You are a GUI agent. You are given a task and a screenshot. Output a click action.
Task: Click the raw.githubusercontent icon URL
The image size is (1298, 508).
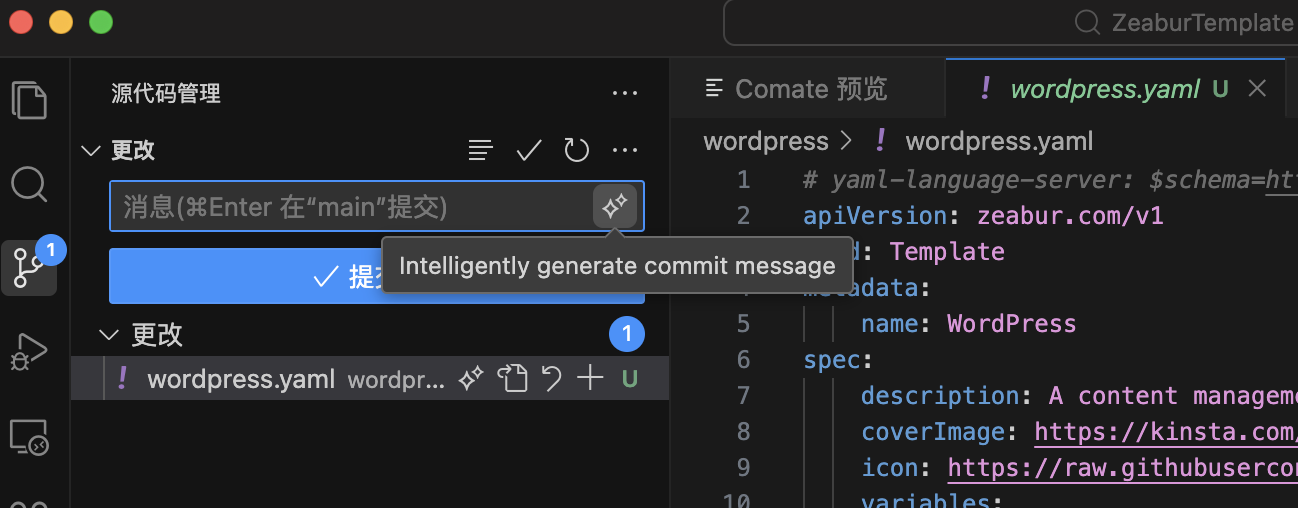point(1123,468)
